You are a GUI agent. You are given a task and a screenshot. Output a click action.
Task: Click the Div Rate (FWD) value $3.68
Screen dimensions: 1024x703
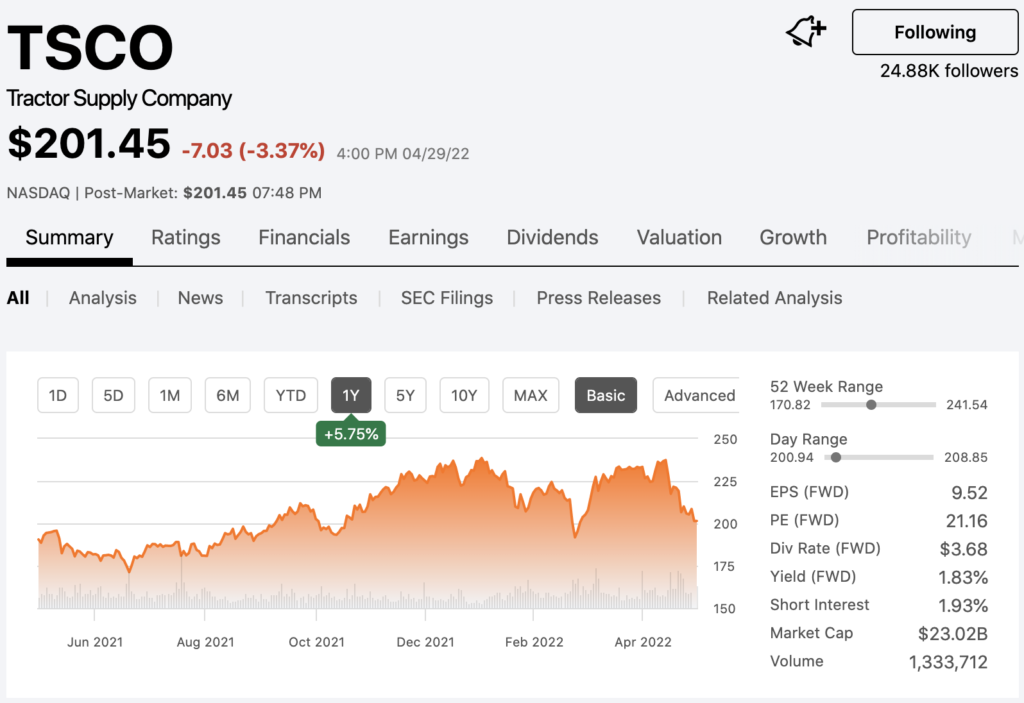tap(963, 549)
